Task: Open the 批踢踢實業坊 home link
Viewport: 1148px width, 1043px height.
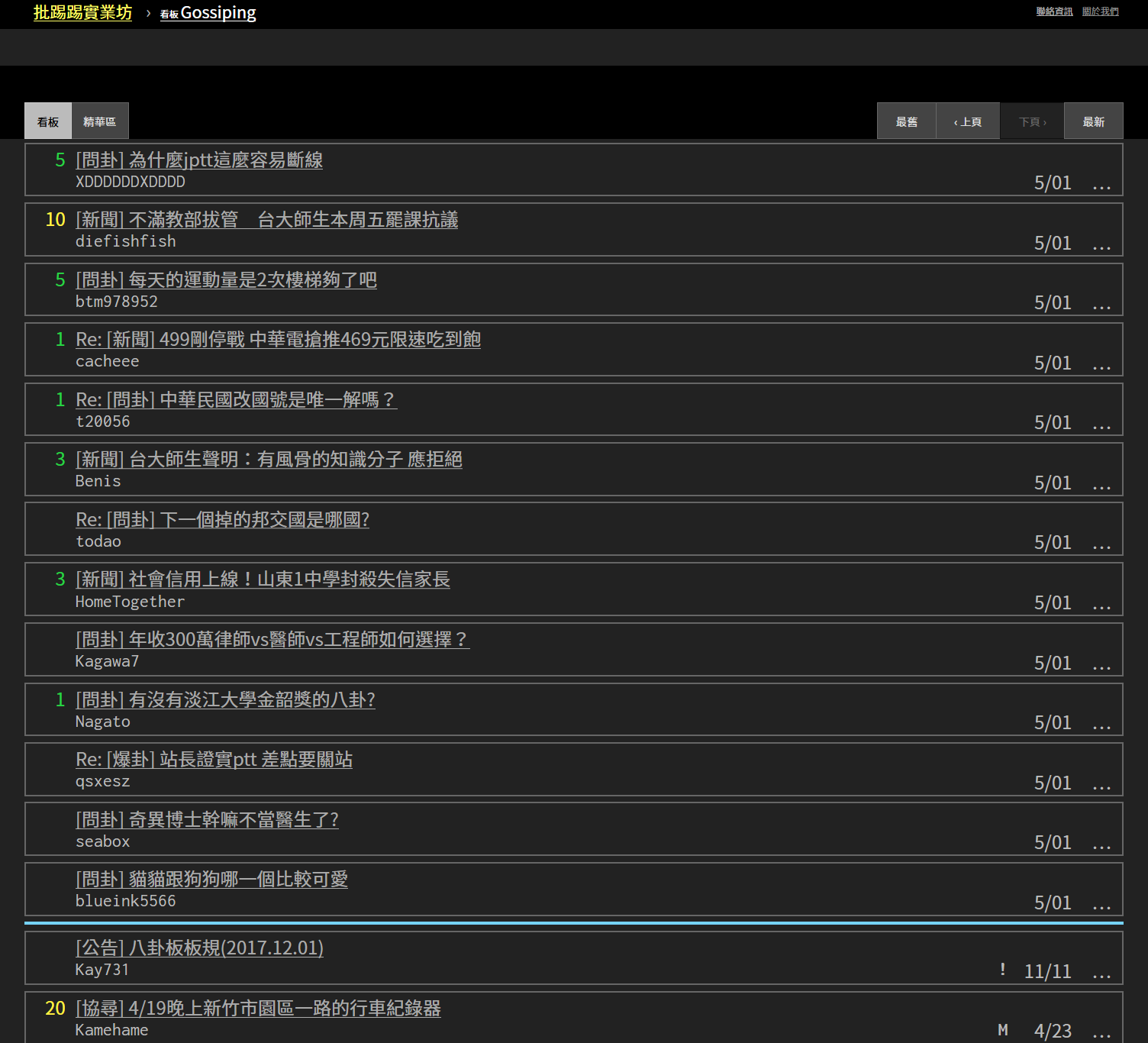Action: point(82,12)
